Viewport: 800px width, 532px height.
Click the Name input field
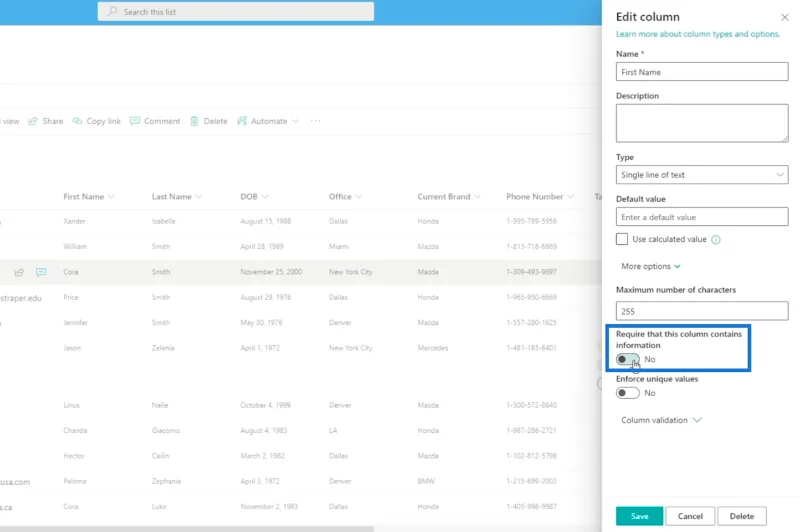(702, 72)
